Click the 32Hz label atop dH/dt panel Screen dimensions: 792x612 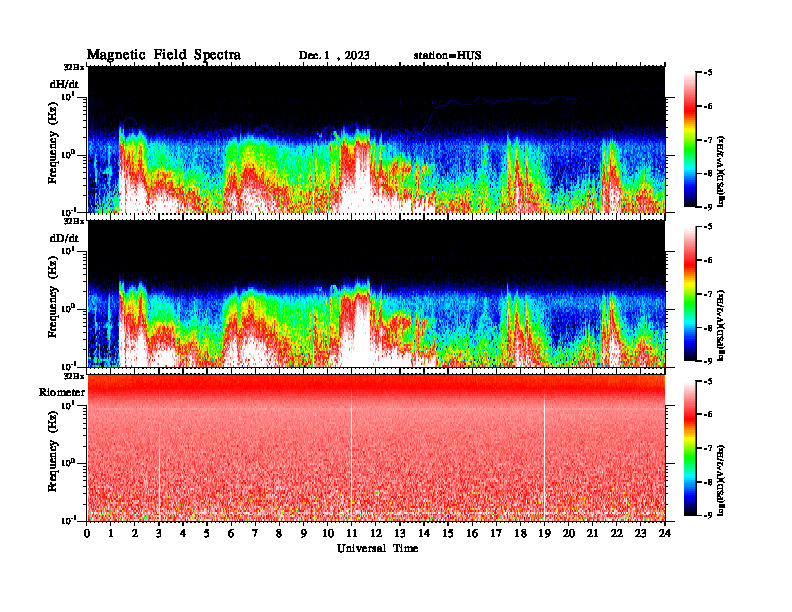pos(74,67)
